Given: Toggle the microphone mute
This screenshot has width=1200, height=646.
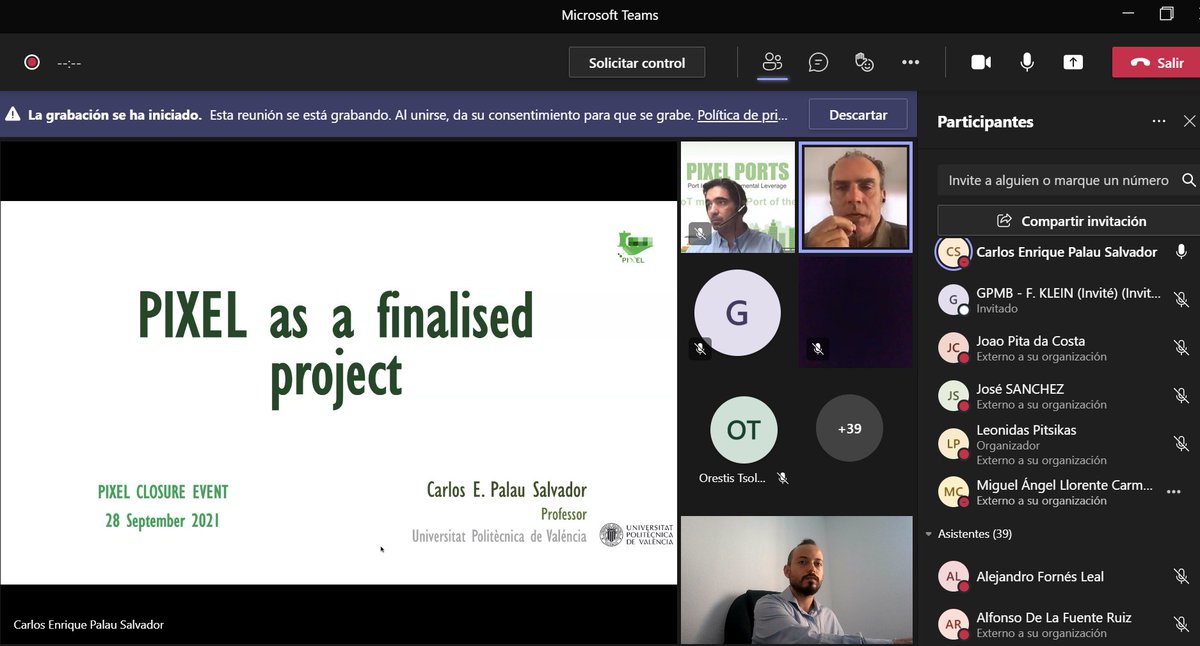Looking at the screenshot, I should (1027, 63).
